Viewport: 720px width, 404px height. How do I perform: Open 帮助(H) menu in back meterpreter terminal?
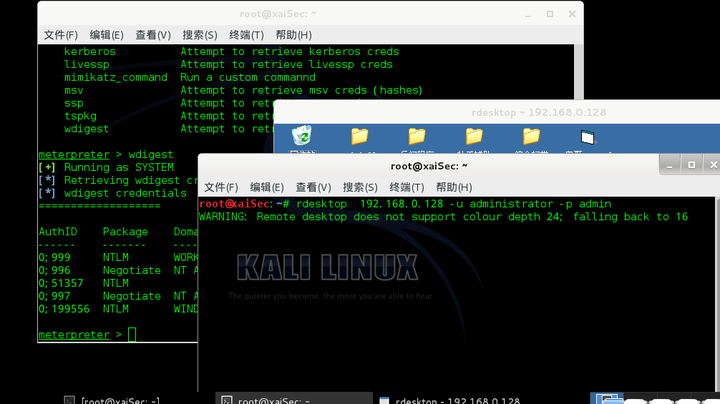pos(293,35)
